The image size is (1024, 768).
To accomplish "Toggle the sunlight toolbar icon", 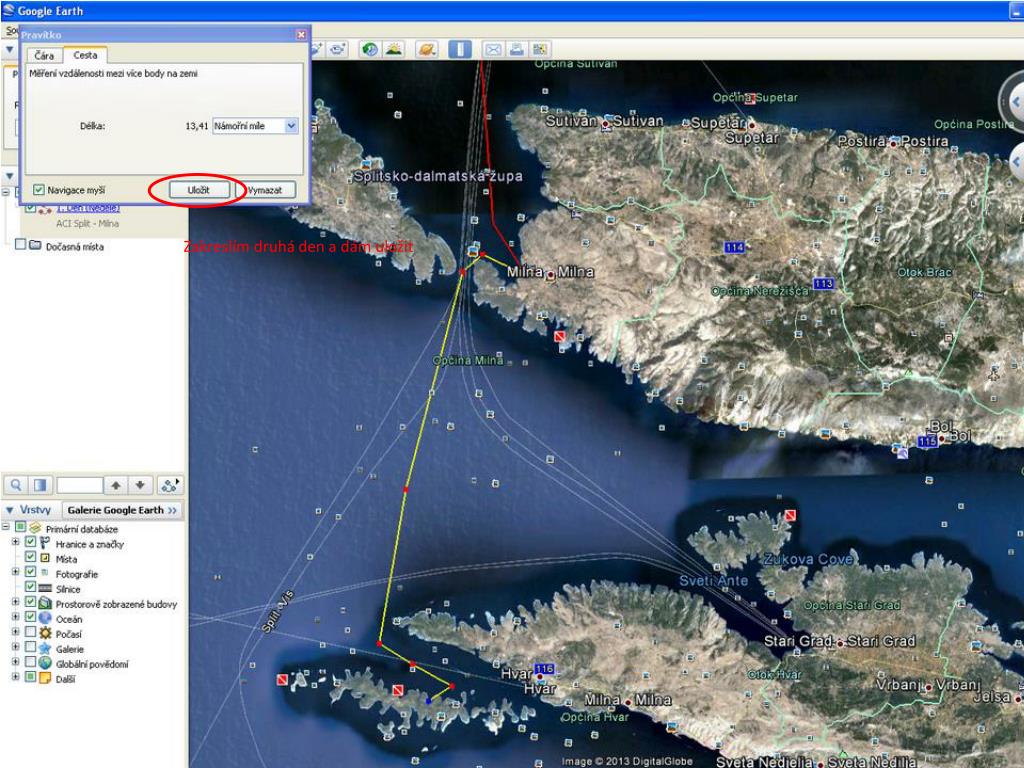I will point(394,49).
